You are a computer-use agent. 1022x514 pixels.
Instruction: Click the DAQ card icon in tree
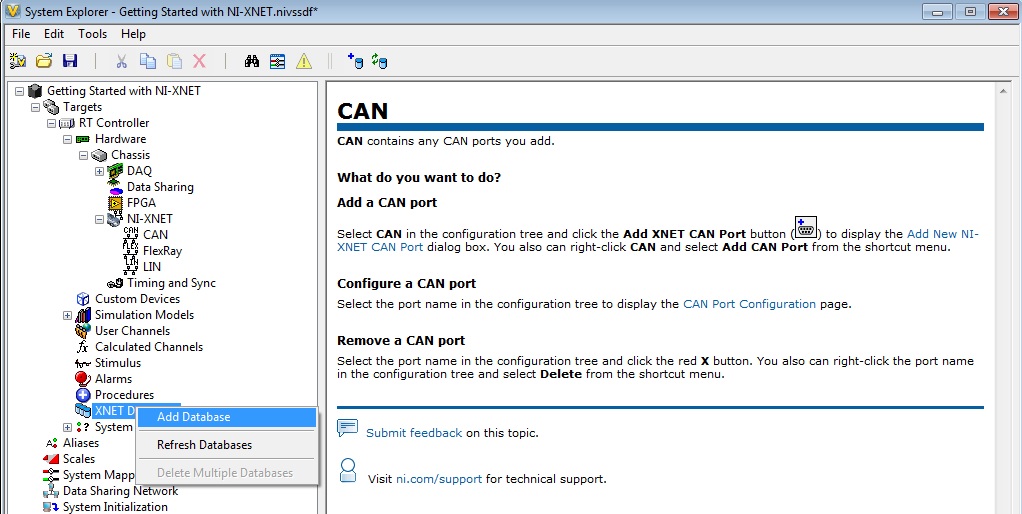tap(115, 171)
